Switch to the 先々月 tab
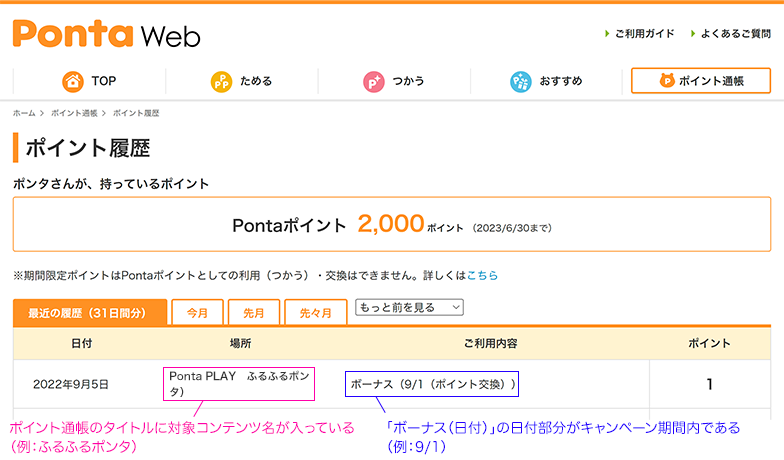The height and width of the screenshot is (460, 784). pos(316,313)
